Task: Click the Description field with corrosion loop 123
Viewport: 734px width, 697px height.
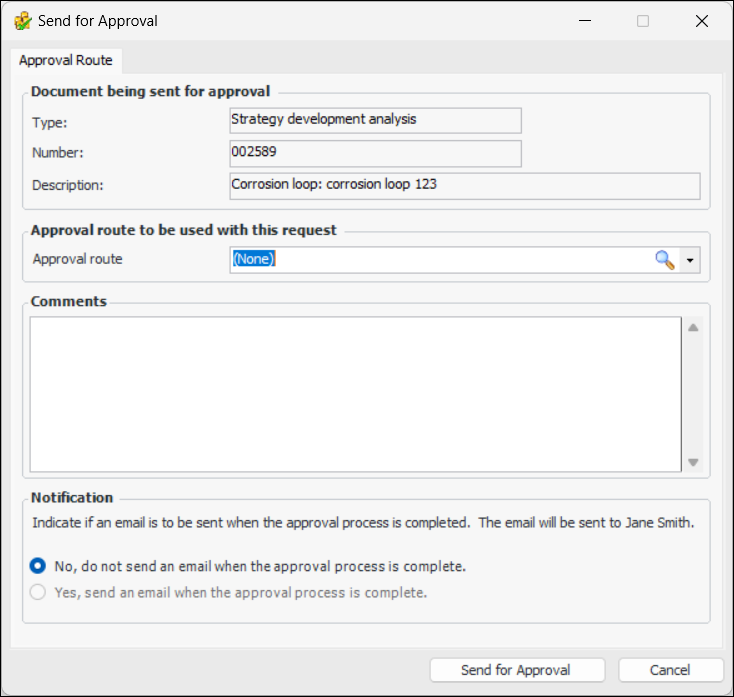Action: (x=464, y=186)
